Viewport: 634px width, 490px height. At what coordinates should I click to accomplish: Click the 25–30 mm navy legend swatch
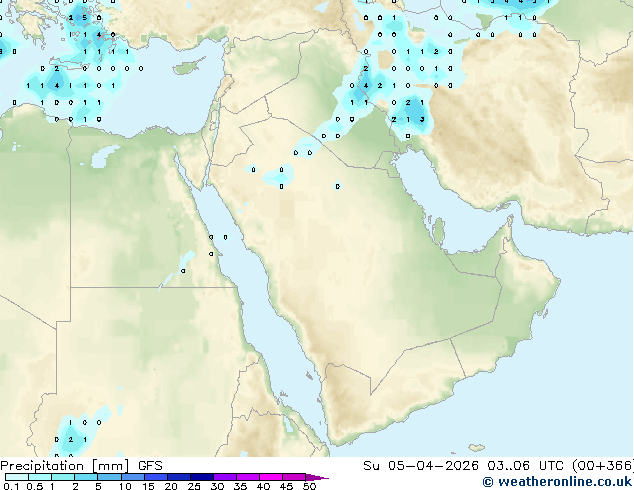tap(202, 477)
